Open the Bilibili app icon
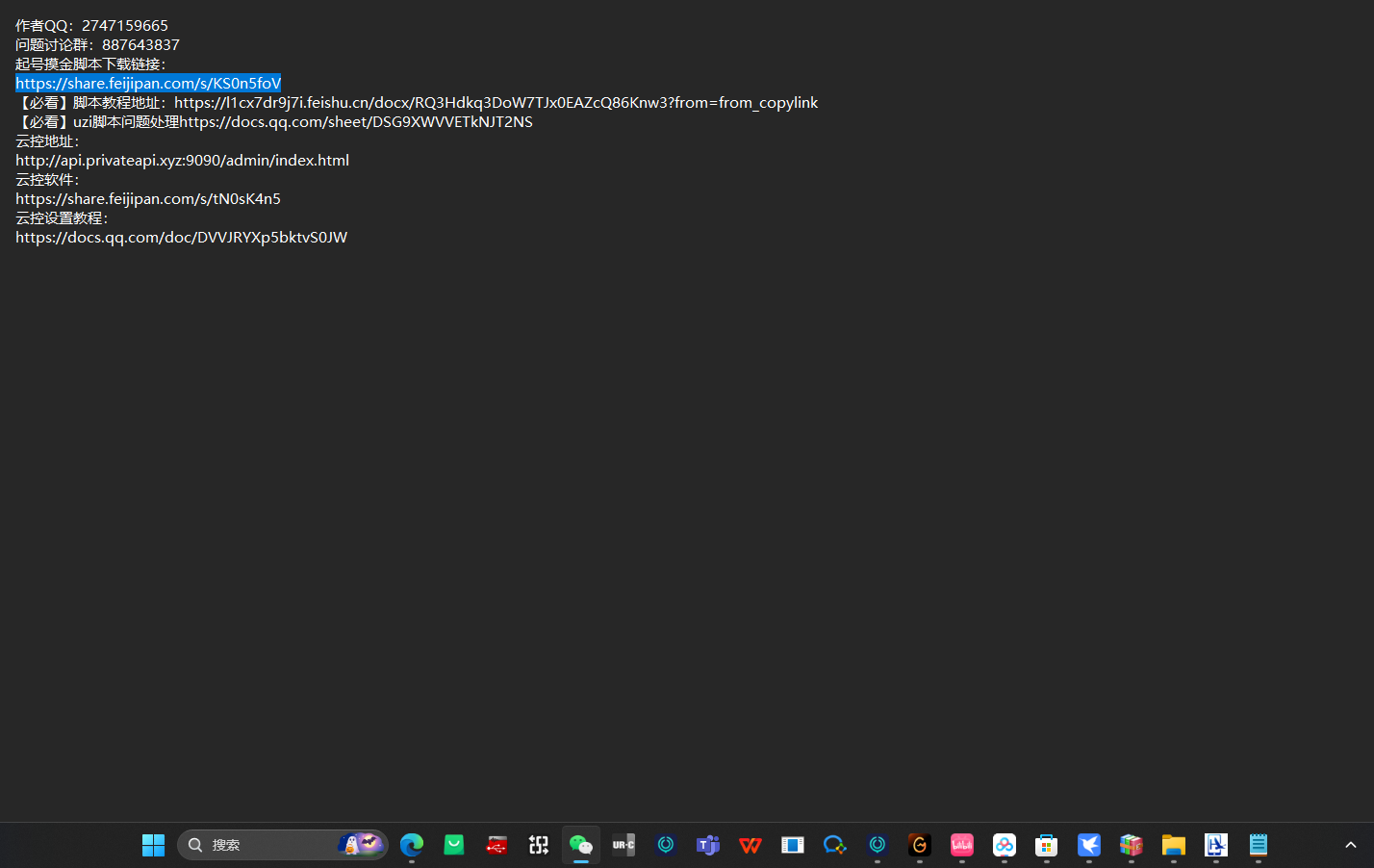 tap(962, 845)
